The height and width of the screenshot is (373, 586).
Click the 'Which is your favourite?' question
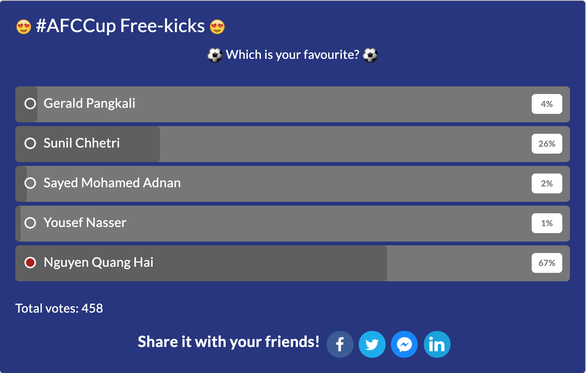292,55
